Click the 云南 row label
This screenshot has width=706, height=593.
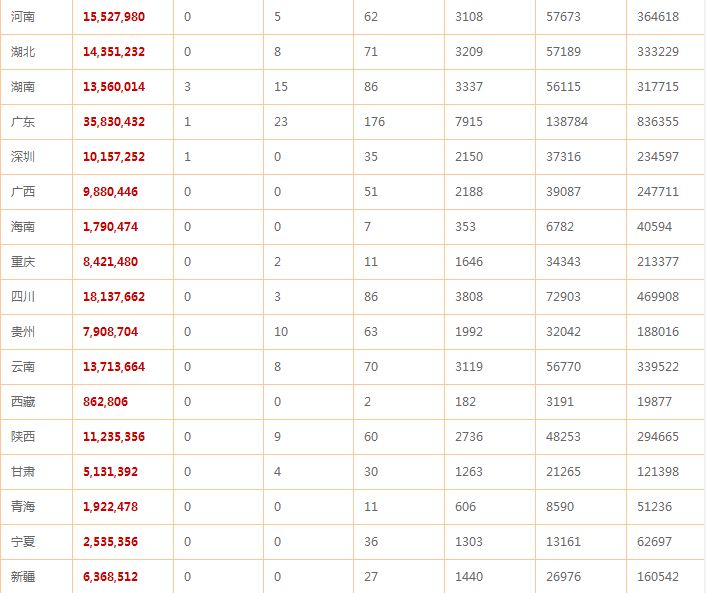(x=23, y=367)
